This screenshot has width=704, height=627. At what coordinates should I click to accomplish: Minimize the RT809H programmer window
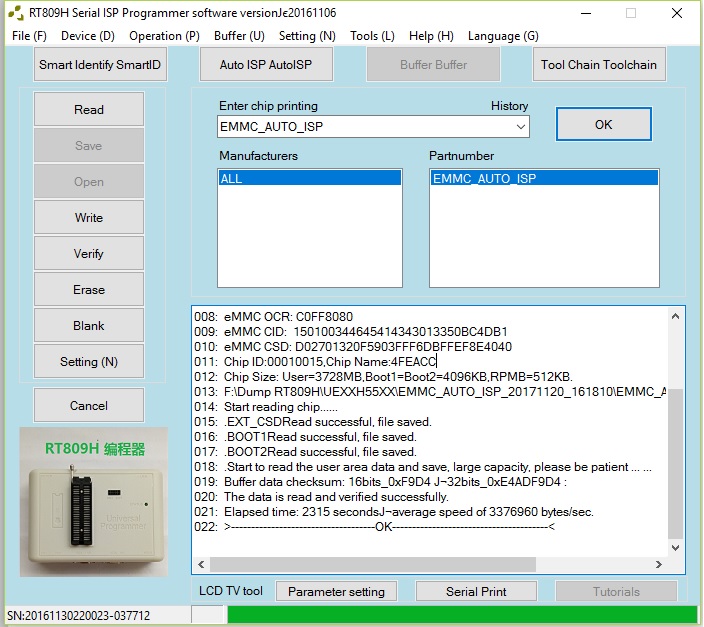tap(586, 13)
